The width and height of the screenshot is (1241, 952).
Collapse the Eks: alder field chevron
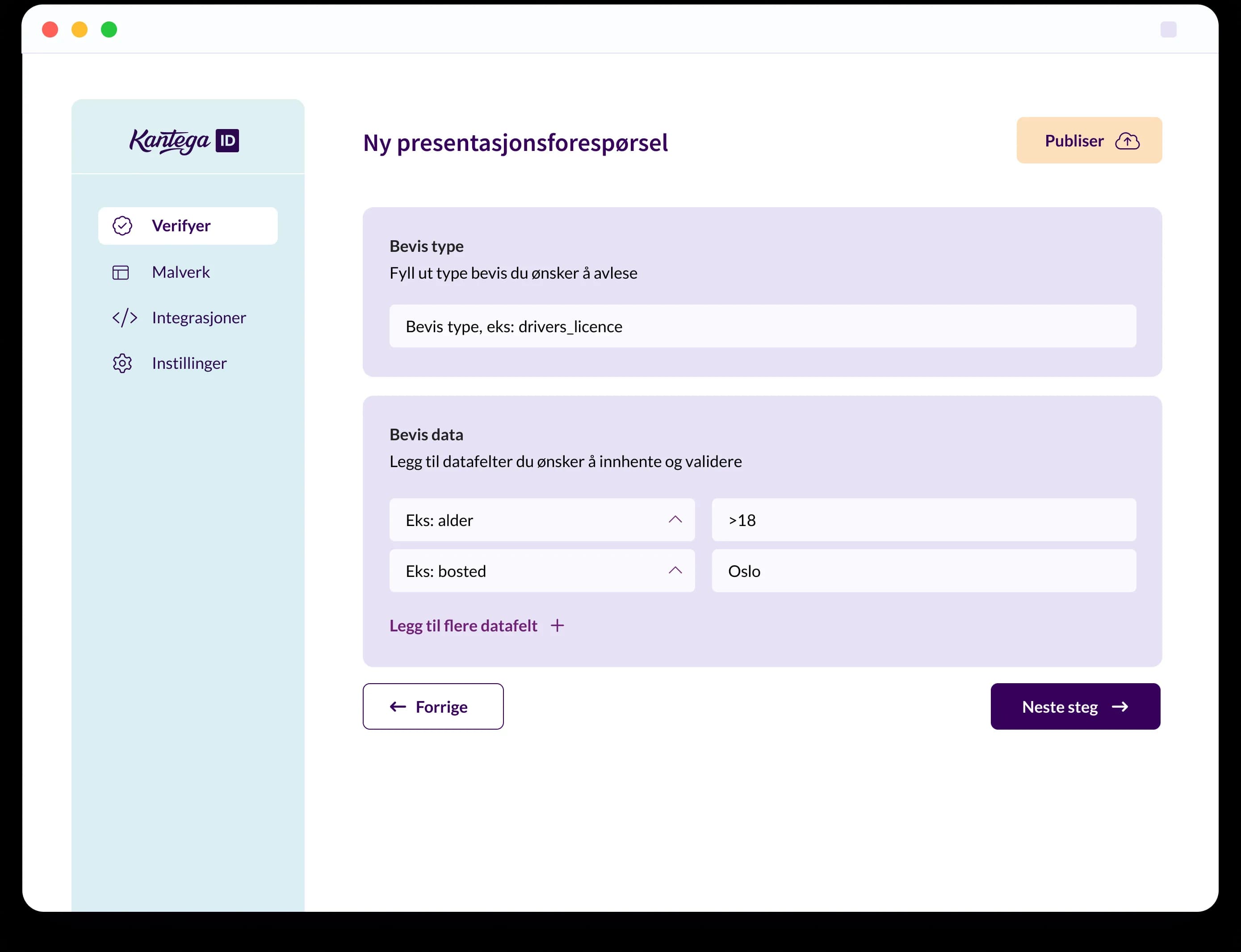(675, 520)
